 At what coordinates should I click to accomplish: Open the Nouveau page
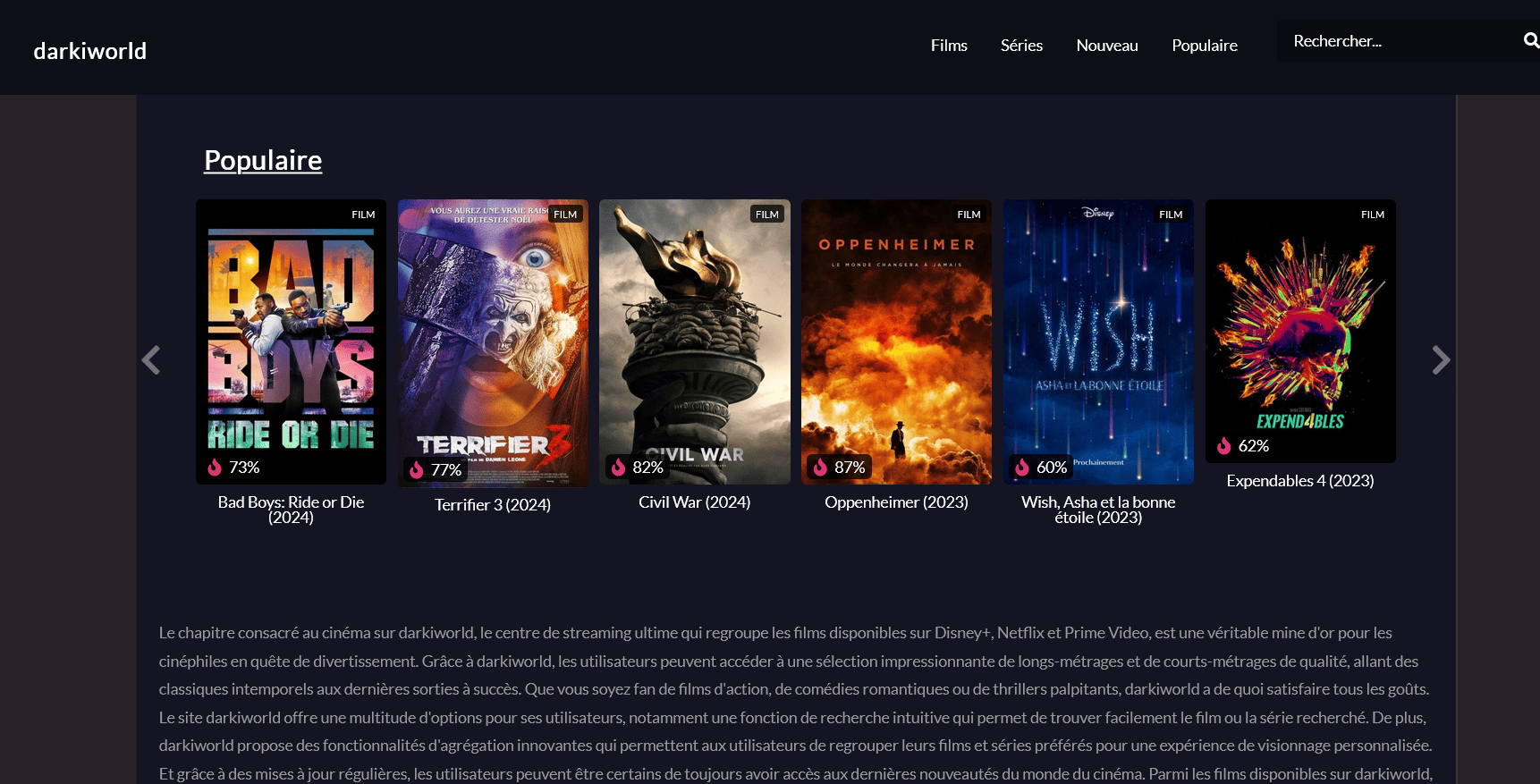click(x=1107, y=46)
